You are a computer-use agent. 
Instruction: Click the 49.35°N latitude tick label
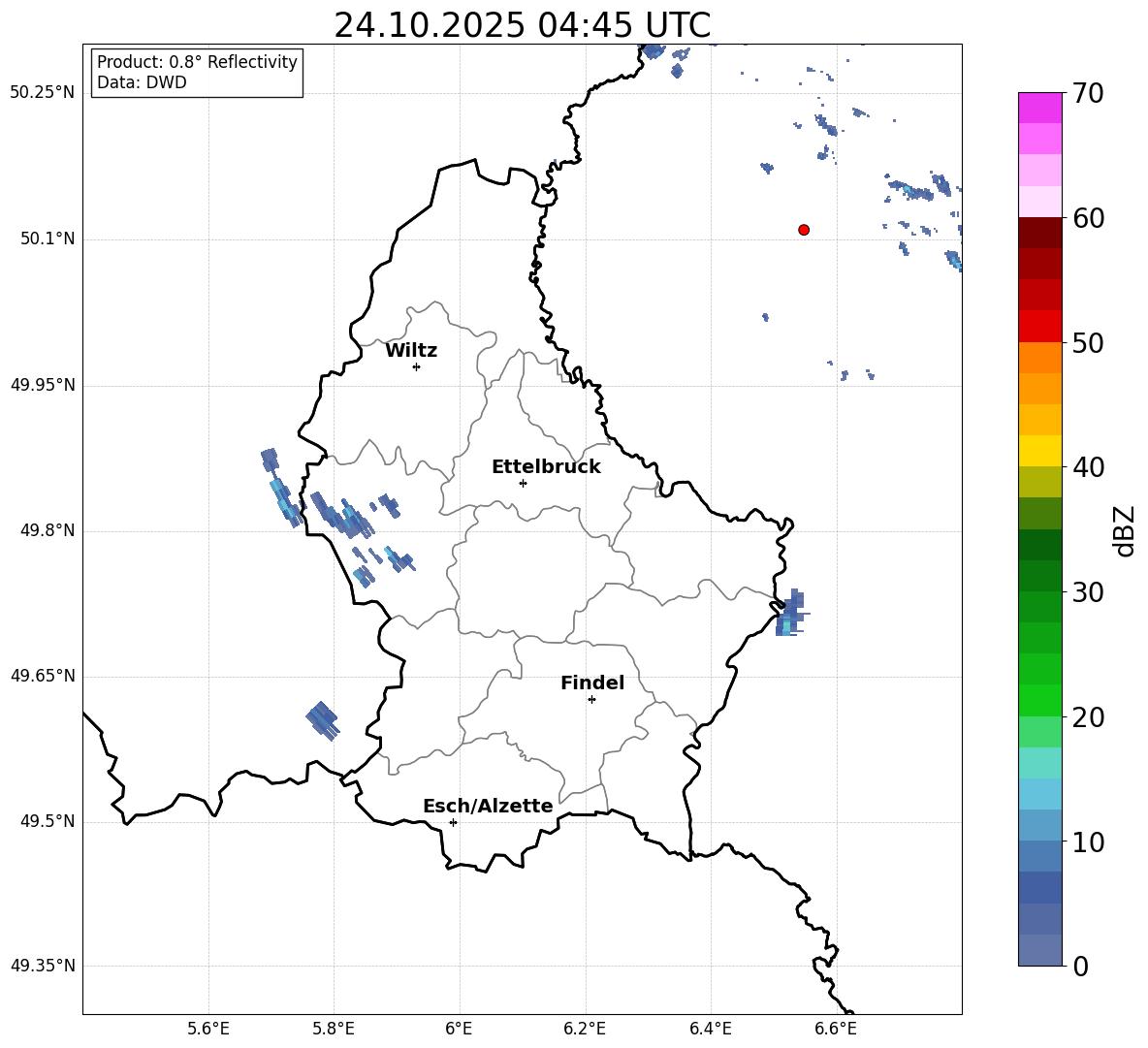[43, 966]
